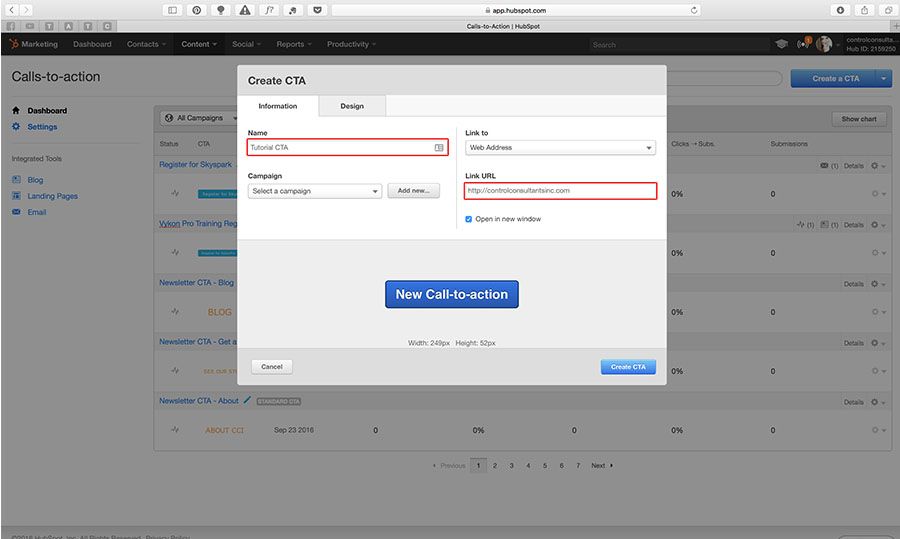Screen dimensions: 900x539
Task: Click the Cancel button
Action: point(271,367)
